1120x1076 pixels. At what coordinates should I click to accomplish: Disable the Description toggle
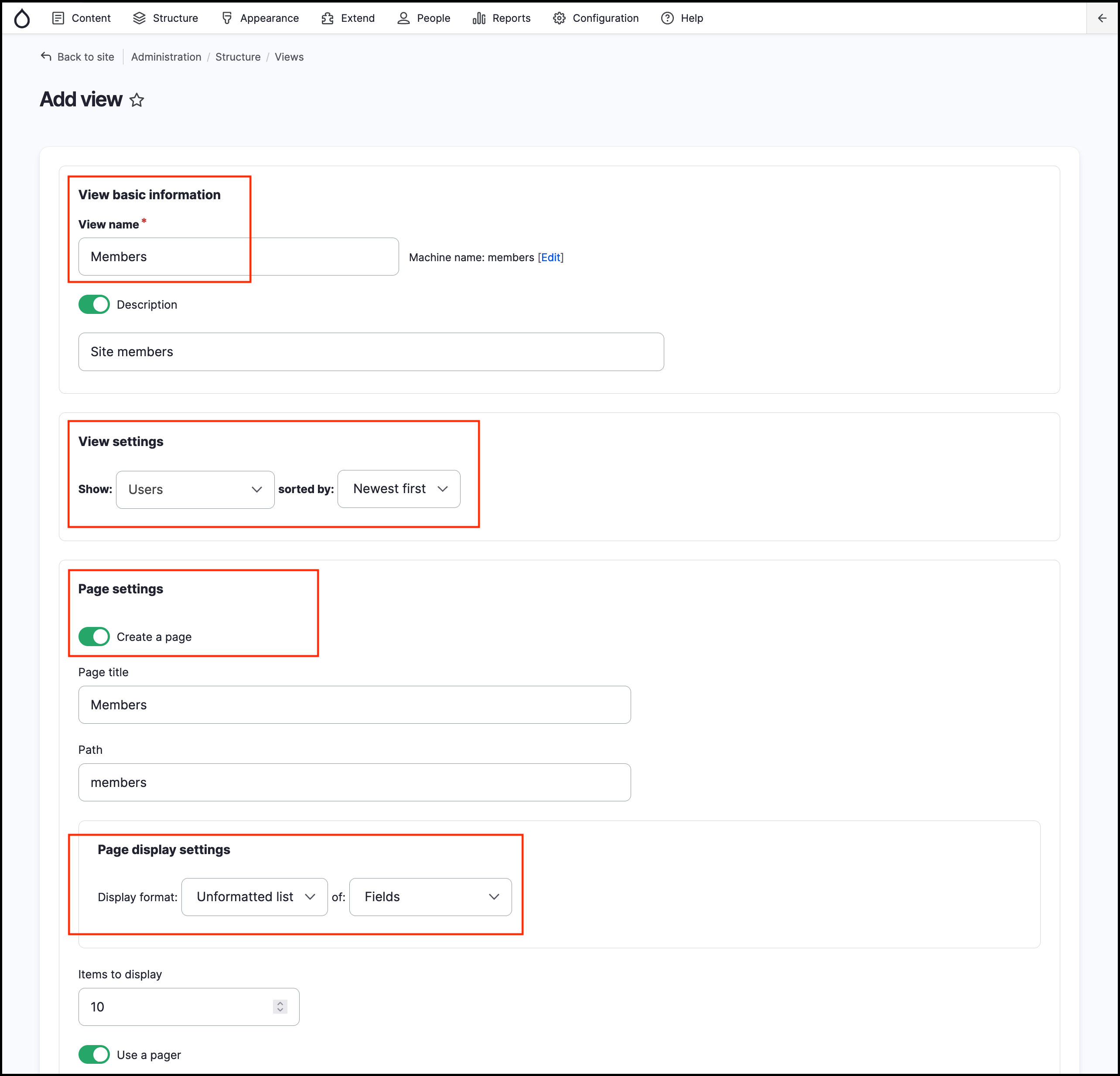coord(94,304)
